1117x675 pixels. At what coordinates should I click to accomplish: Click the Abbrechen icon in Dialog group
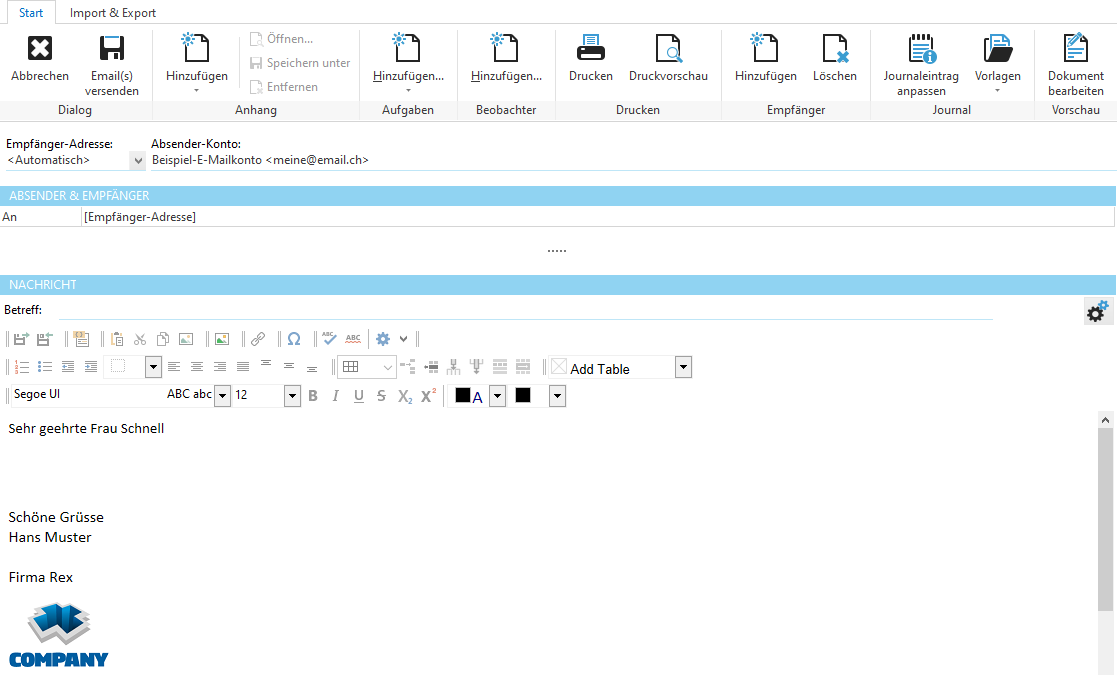coord(39,57)
